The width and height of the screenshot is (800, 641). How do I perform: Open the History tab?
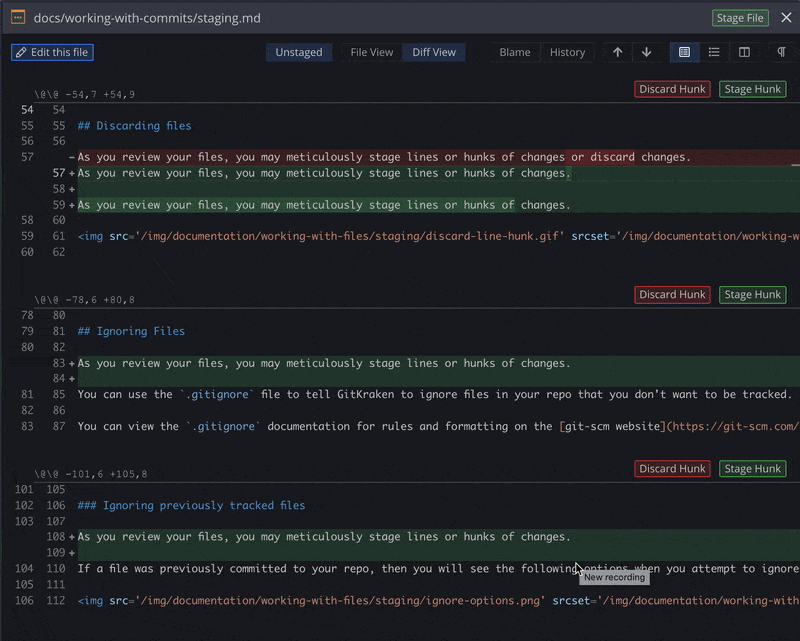567,52
